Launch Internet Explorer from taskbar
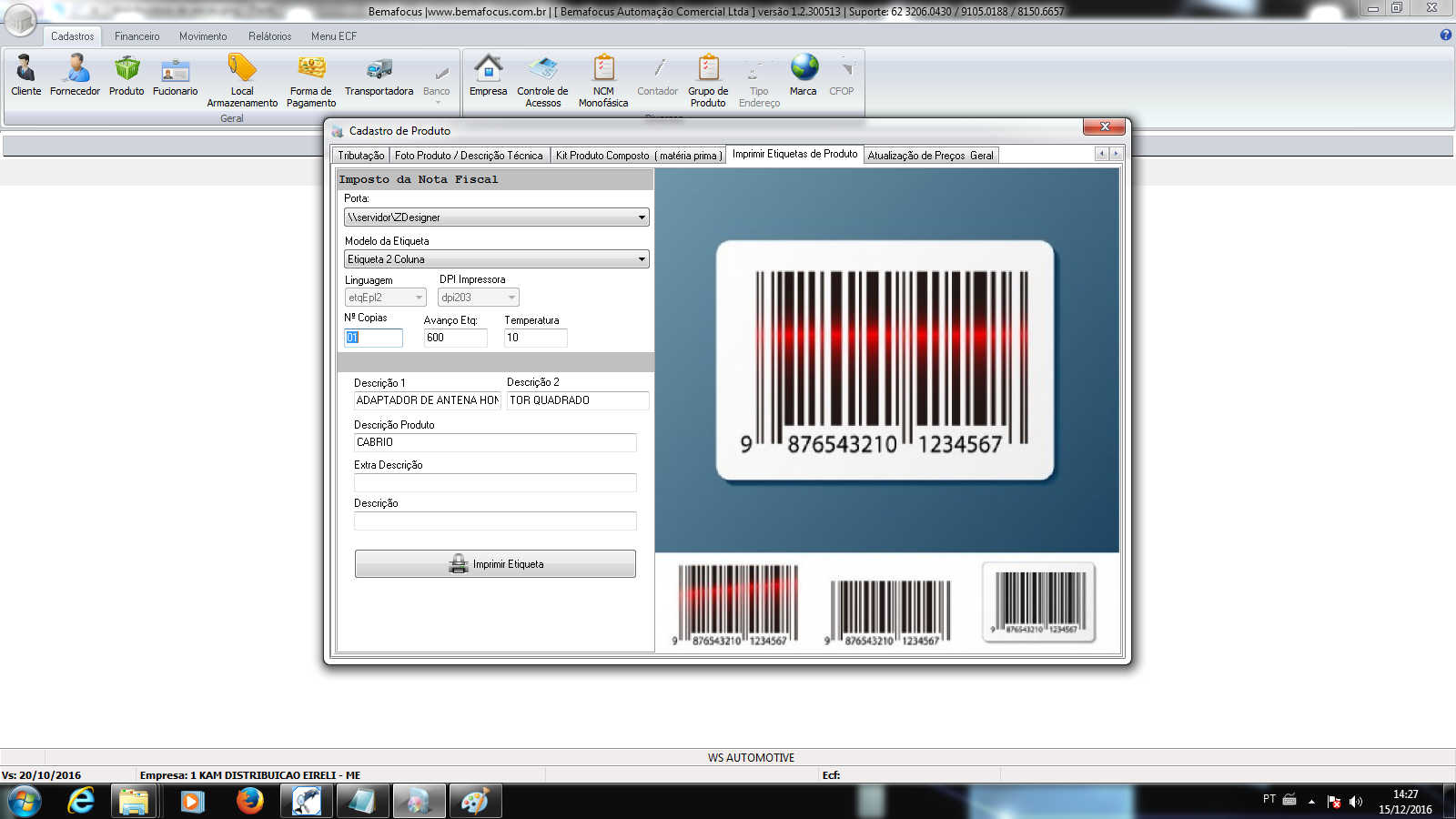1456x819 pixels. [81, 802]
